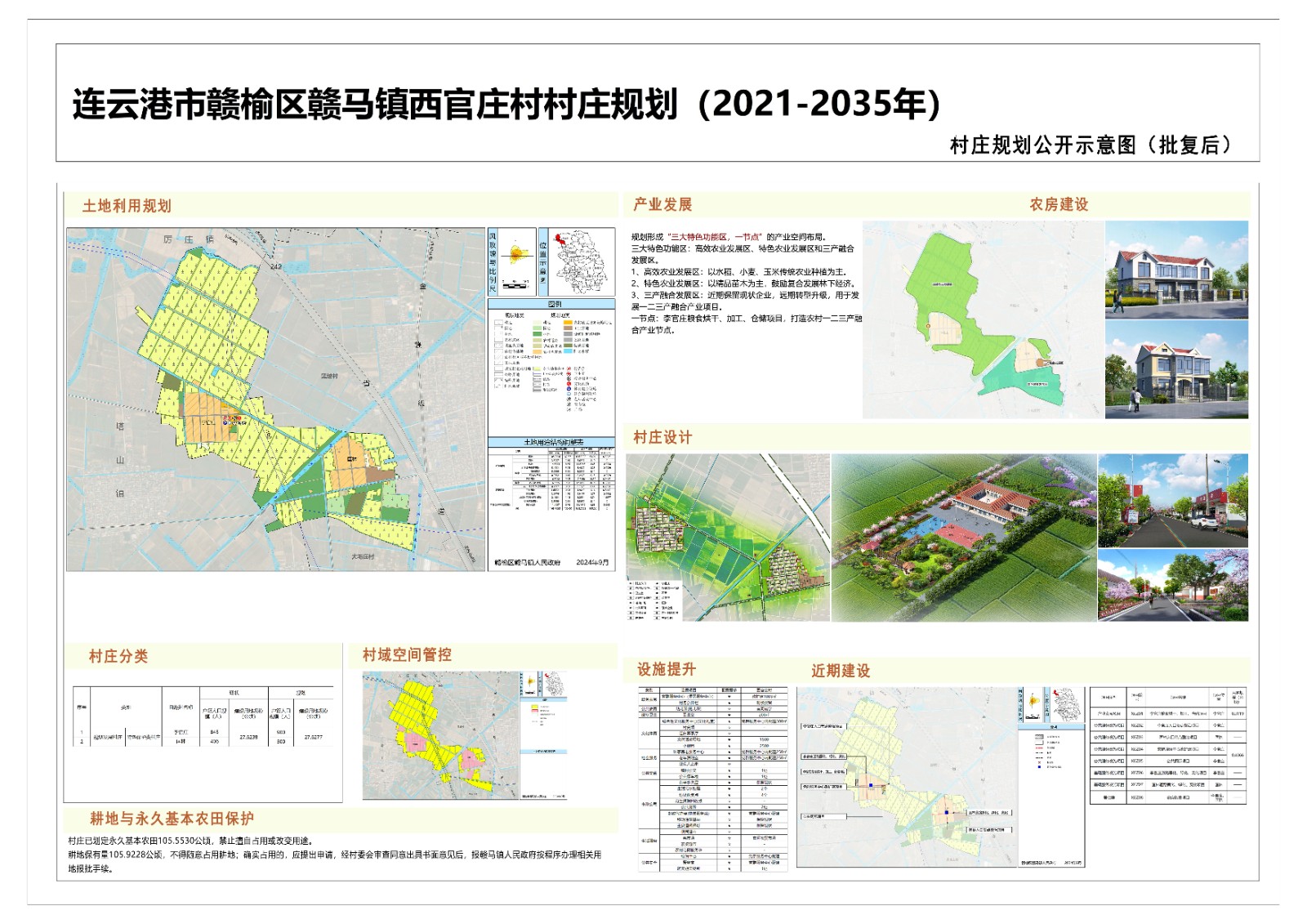
Task: Open the village design site plan map
Action: tap(728, 538)
